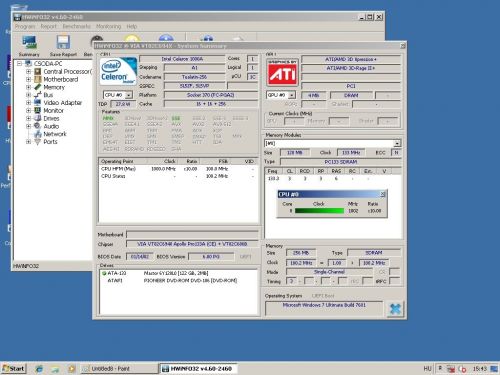Image resolution: width=500 pixels, height=375 pixels.
Task: Click the PC133 SDRAM type field
Action: pyautogui.click(x=341, y=162)
